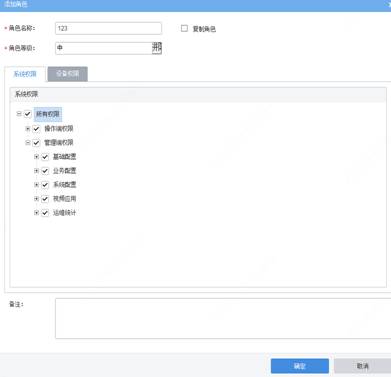Screen dimensions: 391x377
Task: Expand the 运维统计 tree node
Action: coord(36,213)
